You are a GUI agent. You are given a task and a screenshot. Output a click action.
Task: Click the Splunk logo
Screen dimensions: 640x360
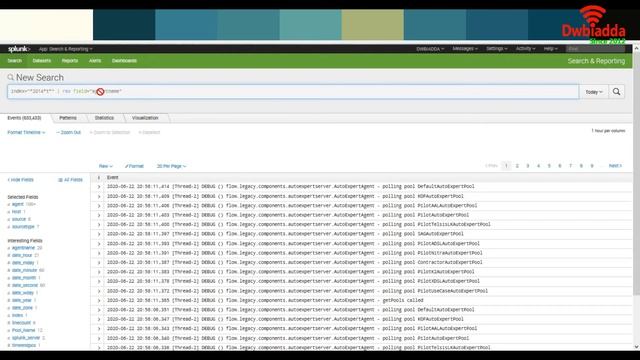tap(19, 49)
